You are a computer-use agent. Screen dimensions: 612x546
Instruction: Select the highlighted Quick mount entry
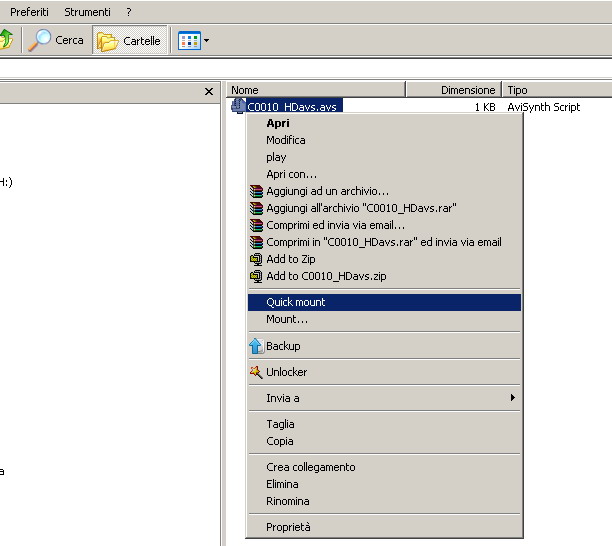coord(384,302)
